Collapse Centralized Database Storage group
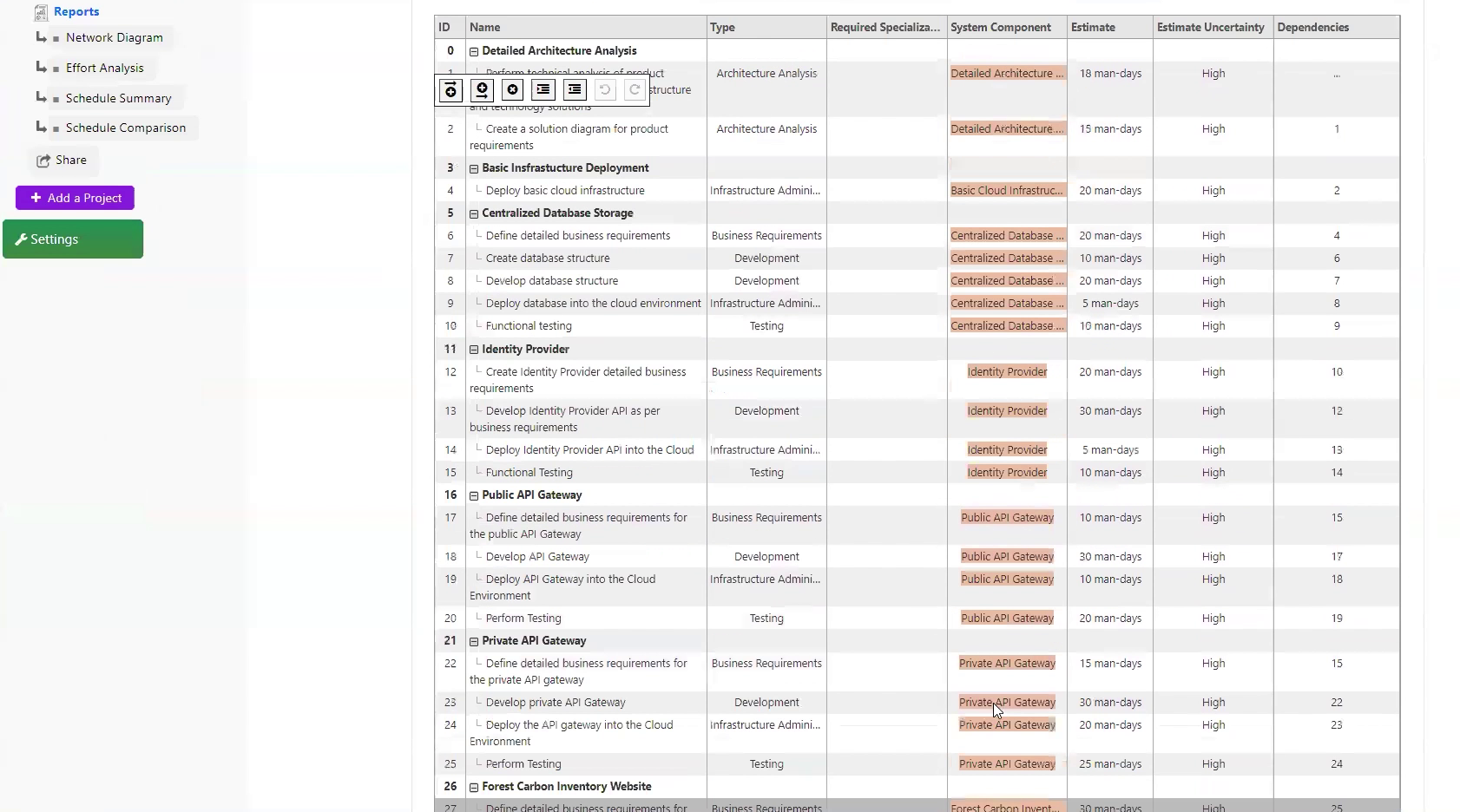Viewport: 1460px width, 812px height. [474, 213]
